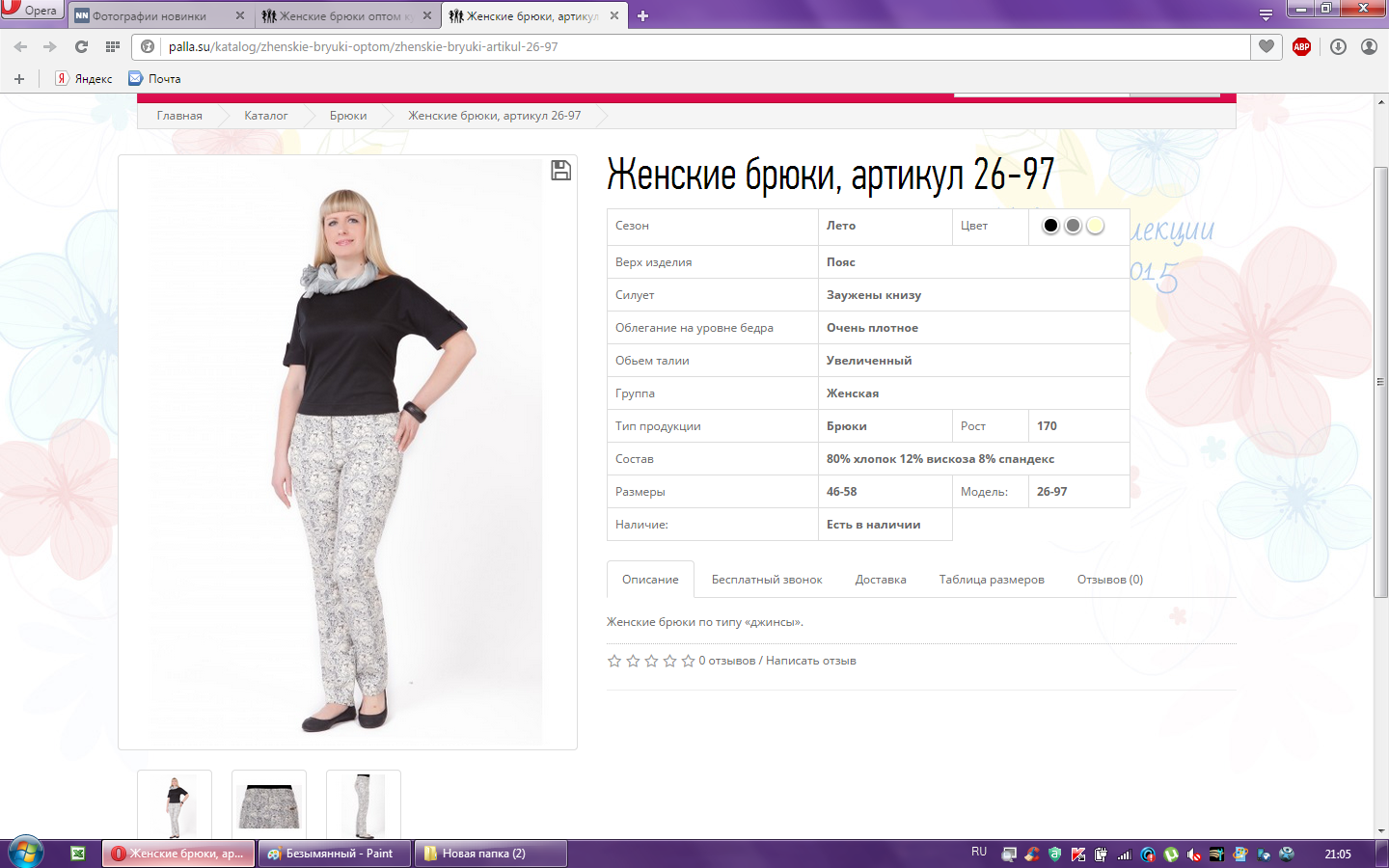1389x868 pixels.
Task: Open the Почта bookmark
Action: (155, 78)
